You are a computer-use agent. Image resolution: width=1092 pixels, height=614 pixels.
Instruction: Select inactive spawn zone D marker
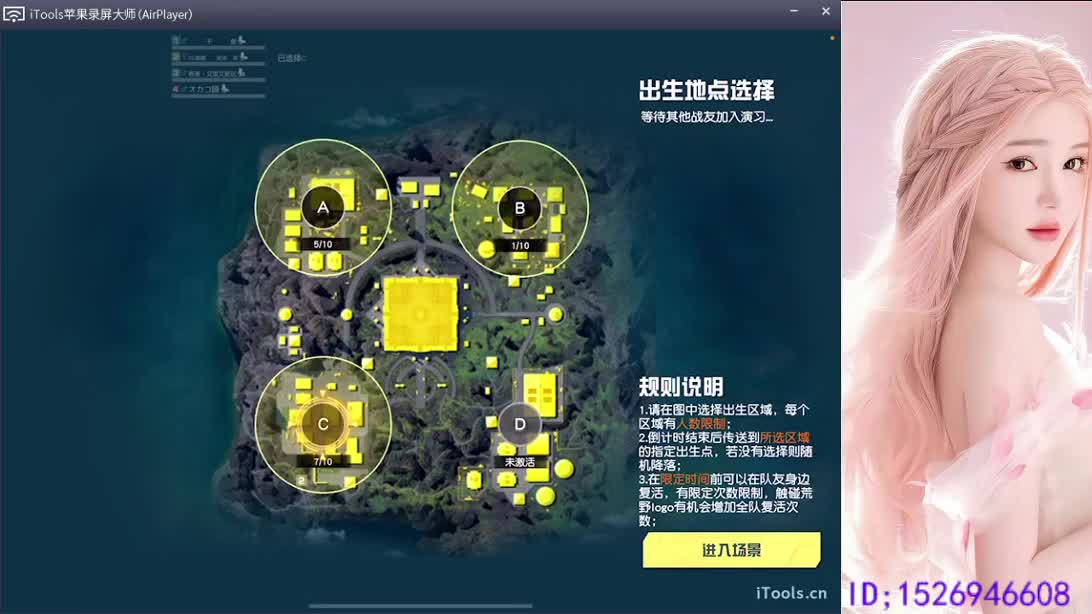[520, 424]
